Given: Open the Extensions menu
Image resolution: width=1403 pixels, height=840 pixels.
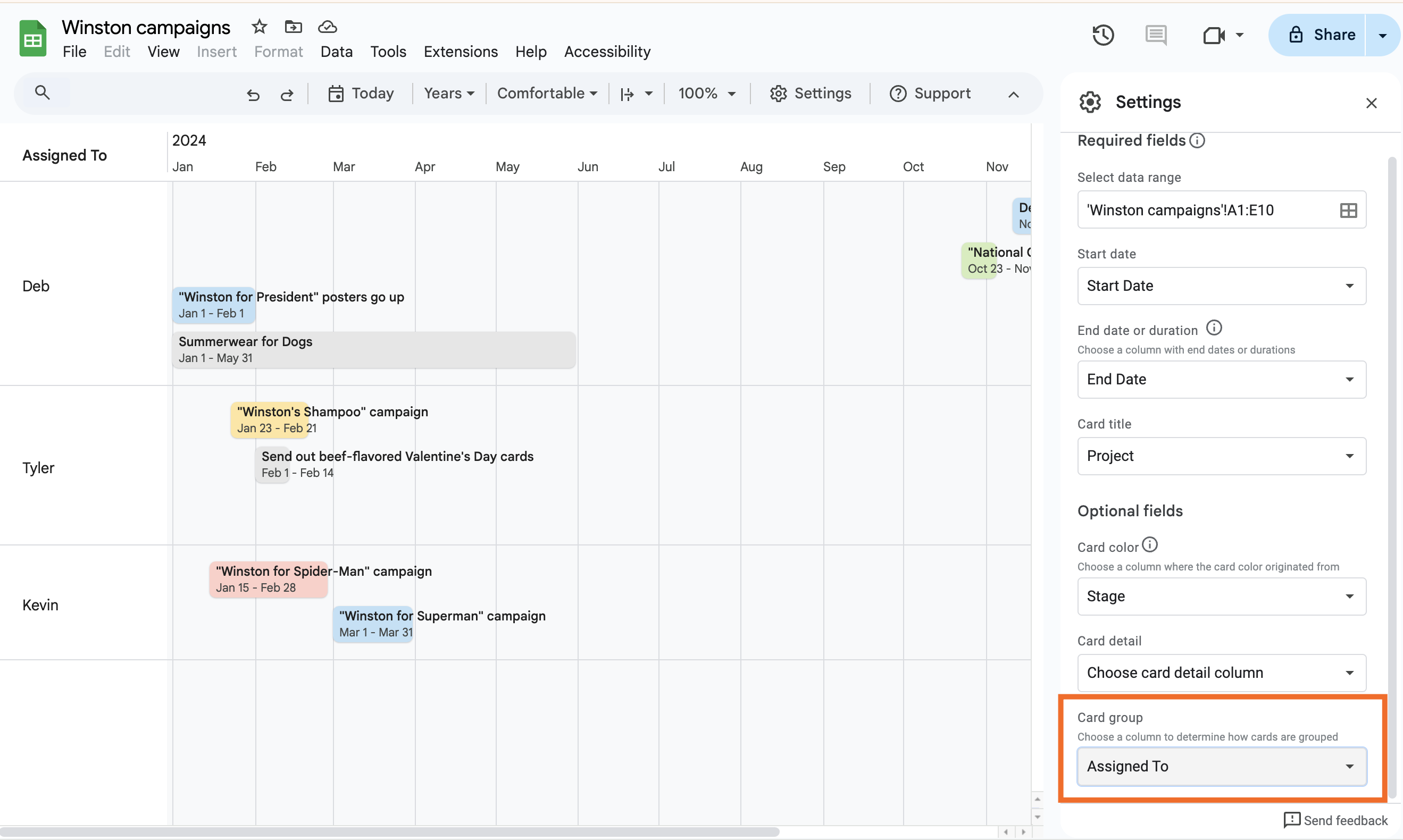Looking at the screenshot, I should click(460, 52).
